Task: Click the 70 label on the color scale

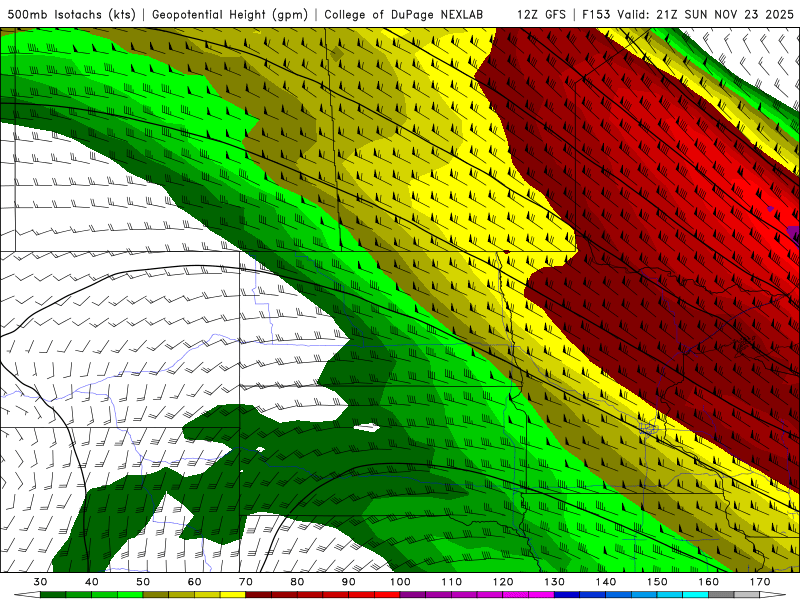Action: 246,582
